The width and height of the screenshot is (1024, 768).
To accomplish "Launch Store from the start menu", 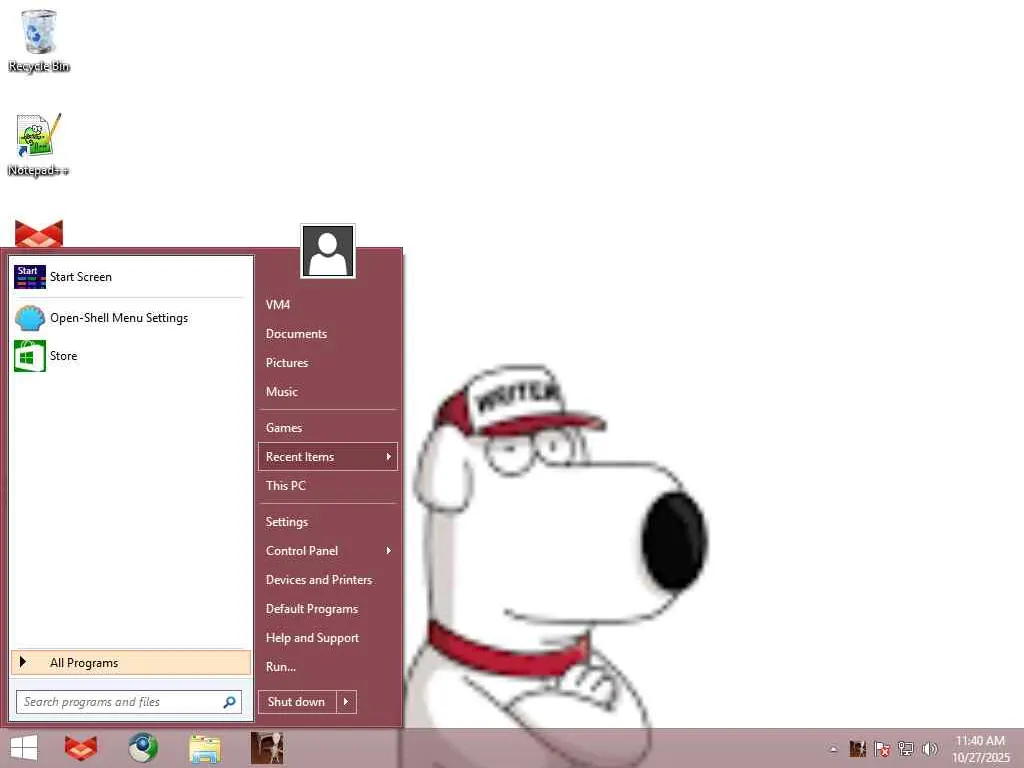I will coord(131,356).
